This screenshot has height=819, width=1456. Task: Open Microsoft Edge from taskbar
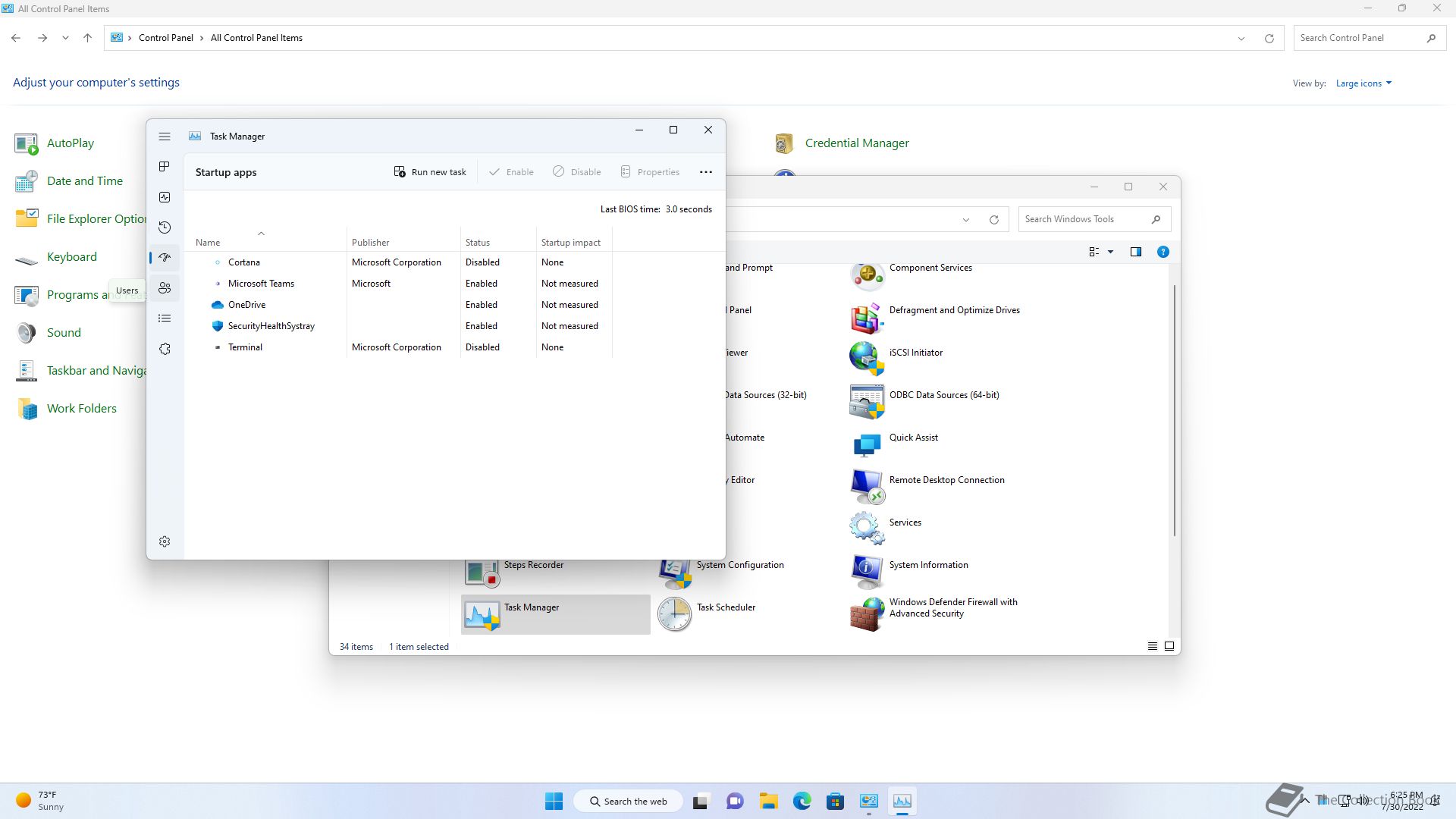802,801
